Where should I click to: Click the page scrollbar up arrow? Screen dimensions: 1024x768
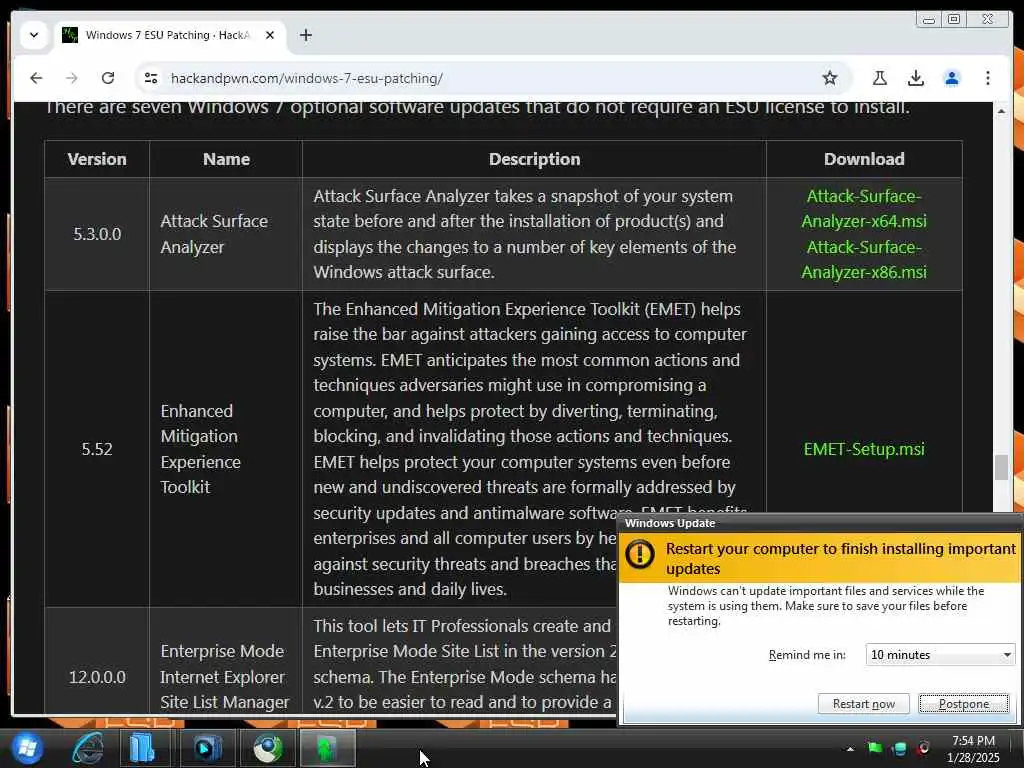[x=1001, y=112]
